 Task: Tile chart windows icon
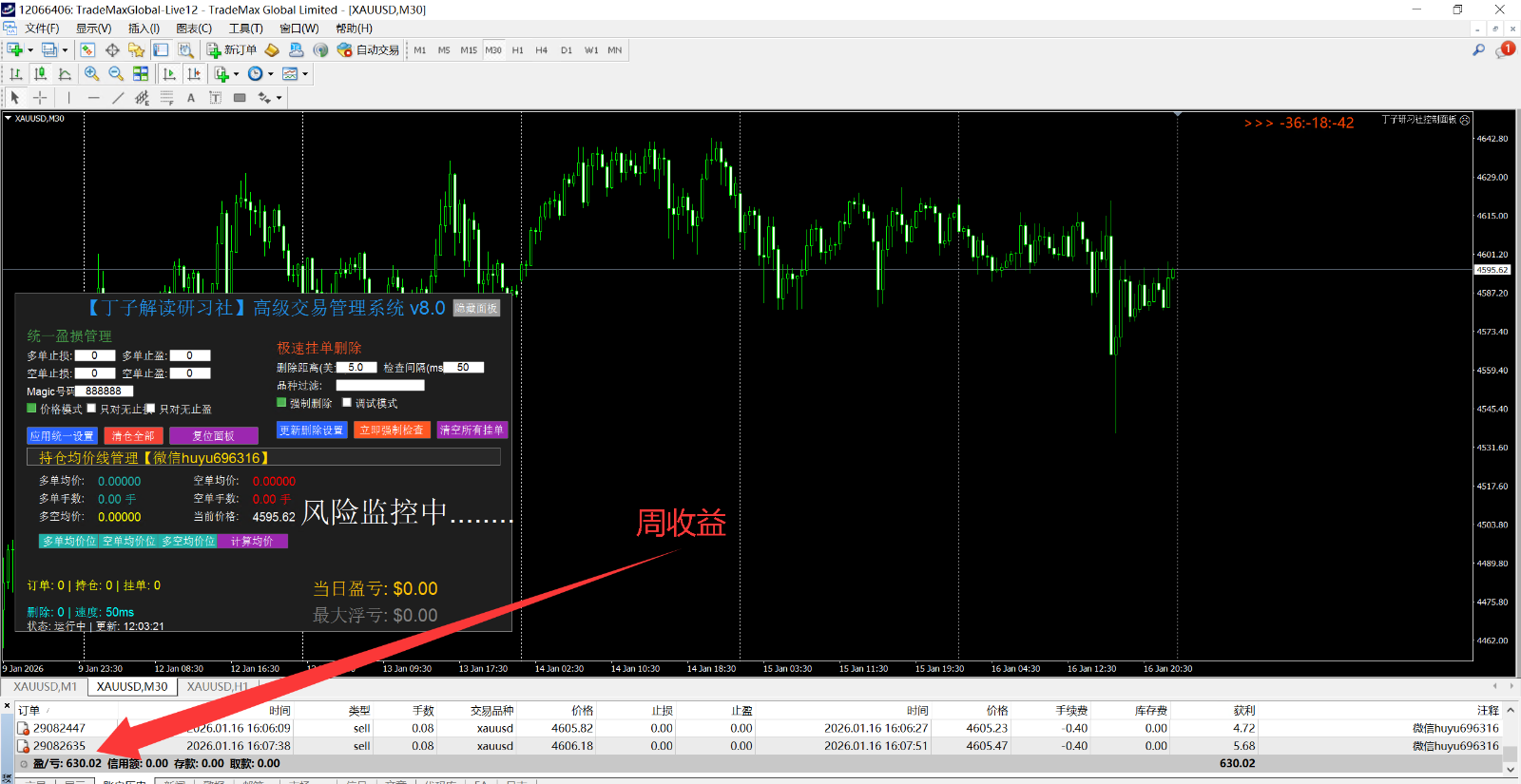pyautogui.click(x=141, y=73)
